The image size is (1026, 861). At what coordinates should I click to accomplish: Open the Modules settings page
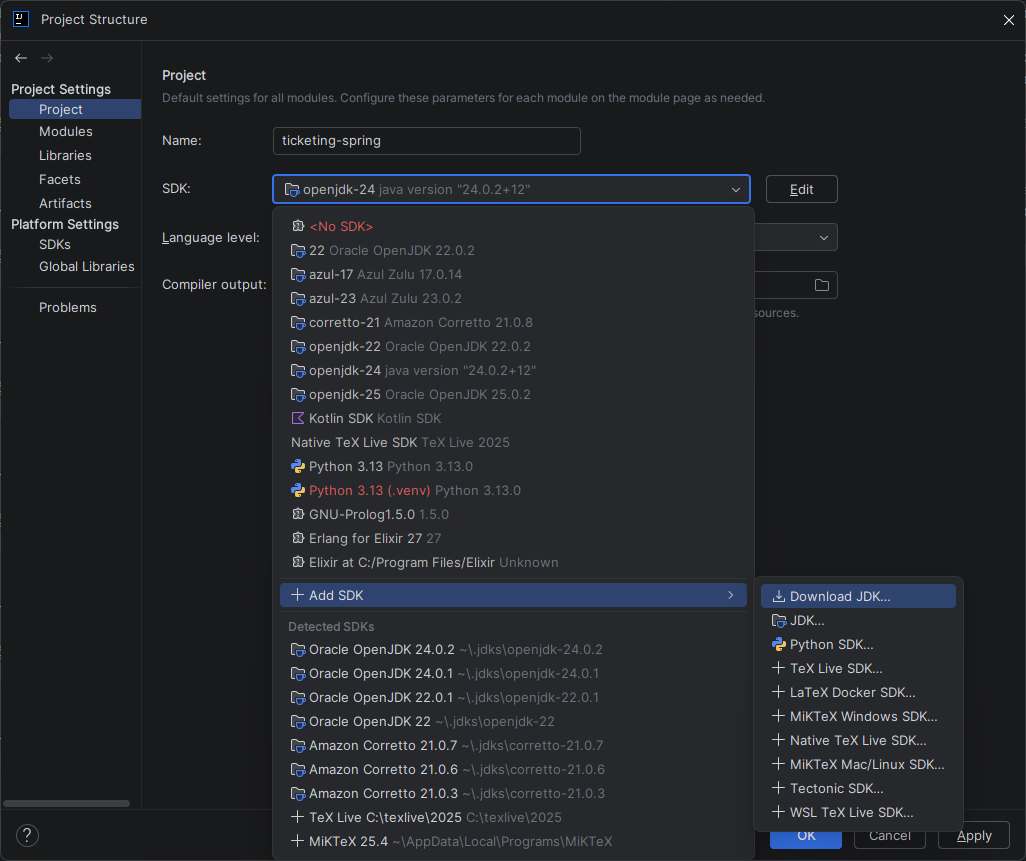click(66, 131)
